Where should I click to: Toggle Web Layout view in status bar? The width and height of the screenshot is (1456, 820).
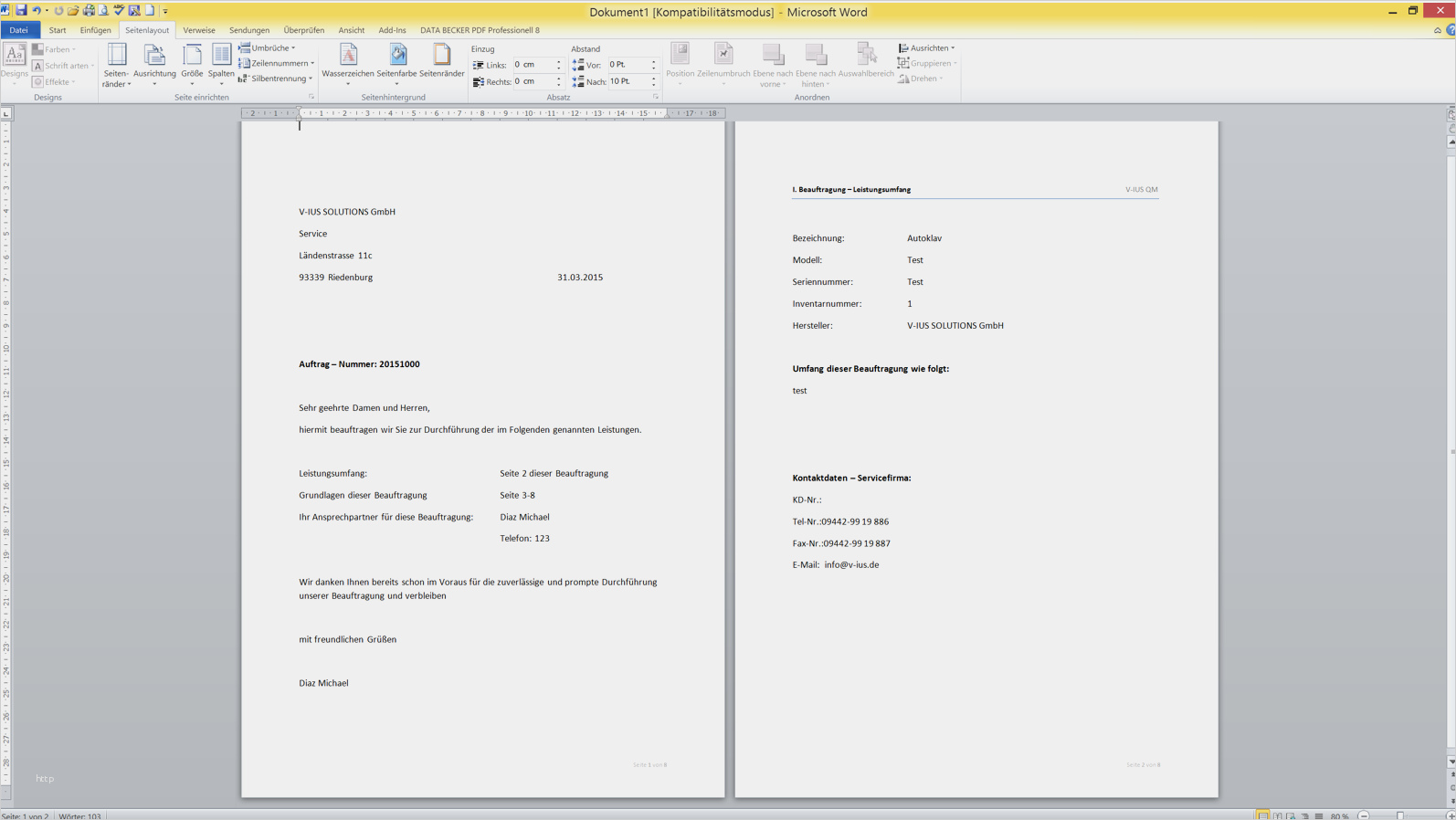click(x=1291, y=815)
